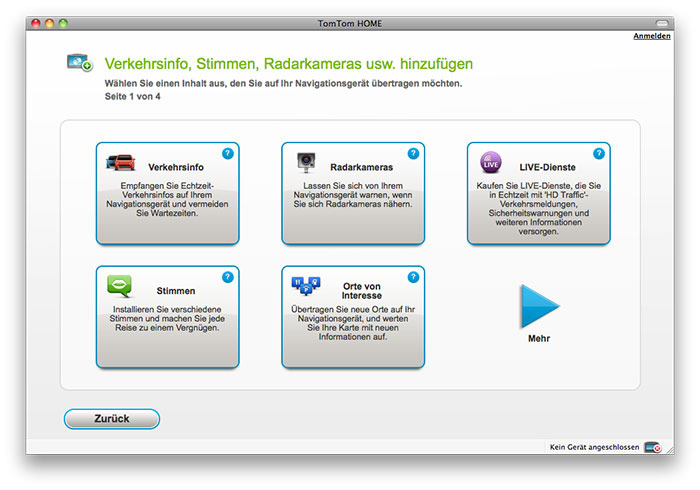
Task: Click the Mehr label
Action: 539,338
